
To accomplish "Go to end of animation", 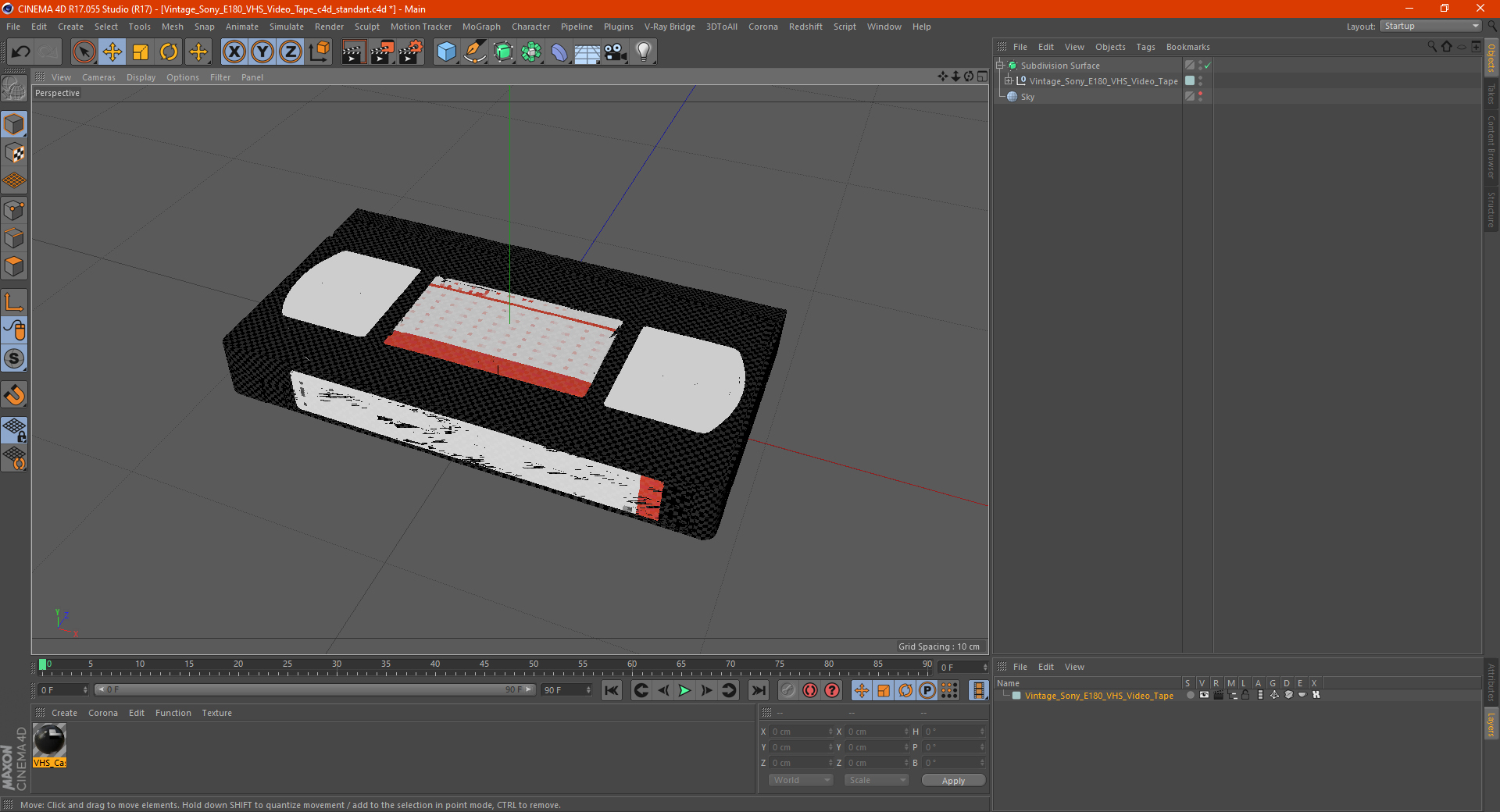I will point(758,690).
